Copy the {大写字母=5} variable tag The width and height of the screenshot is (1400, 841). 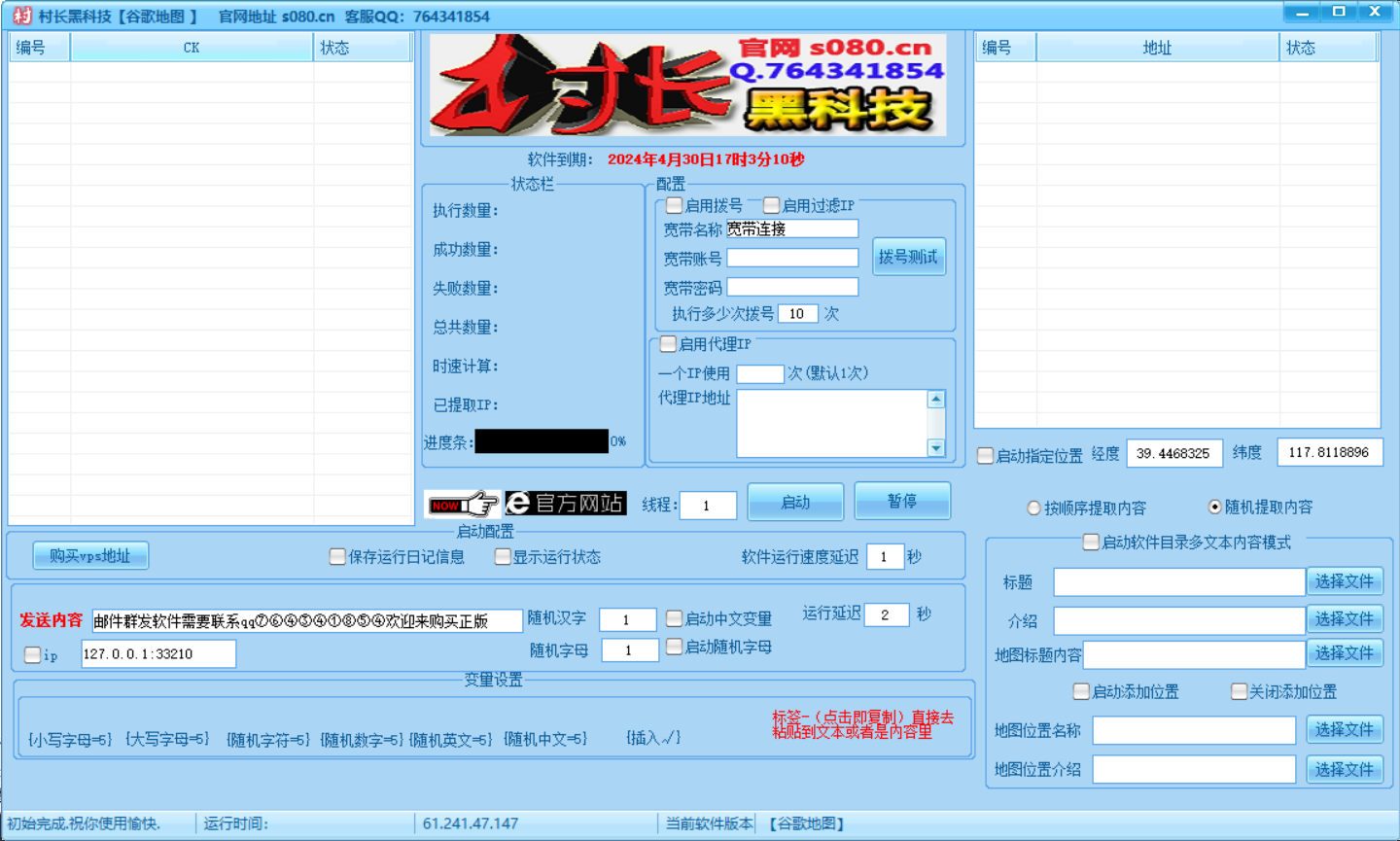tap(167, 739)
